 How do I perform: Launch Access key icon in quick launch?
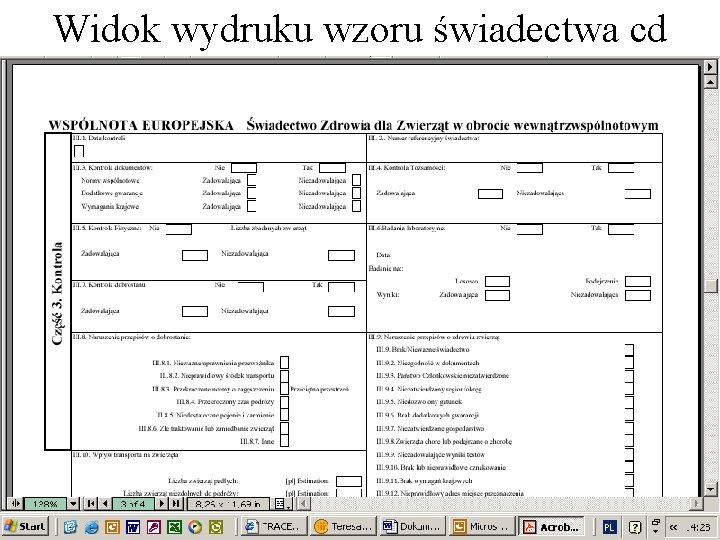pyautogui.click(x=153, y=527)
